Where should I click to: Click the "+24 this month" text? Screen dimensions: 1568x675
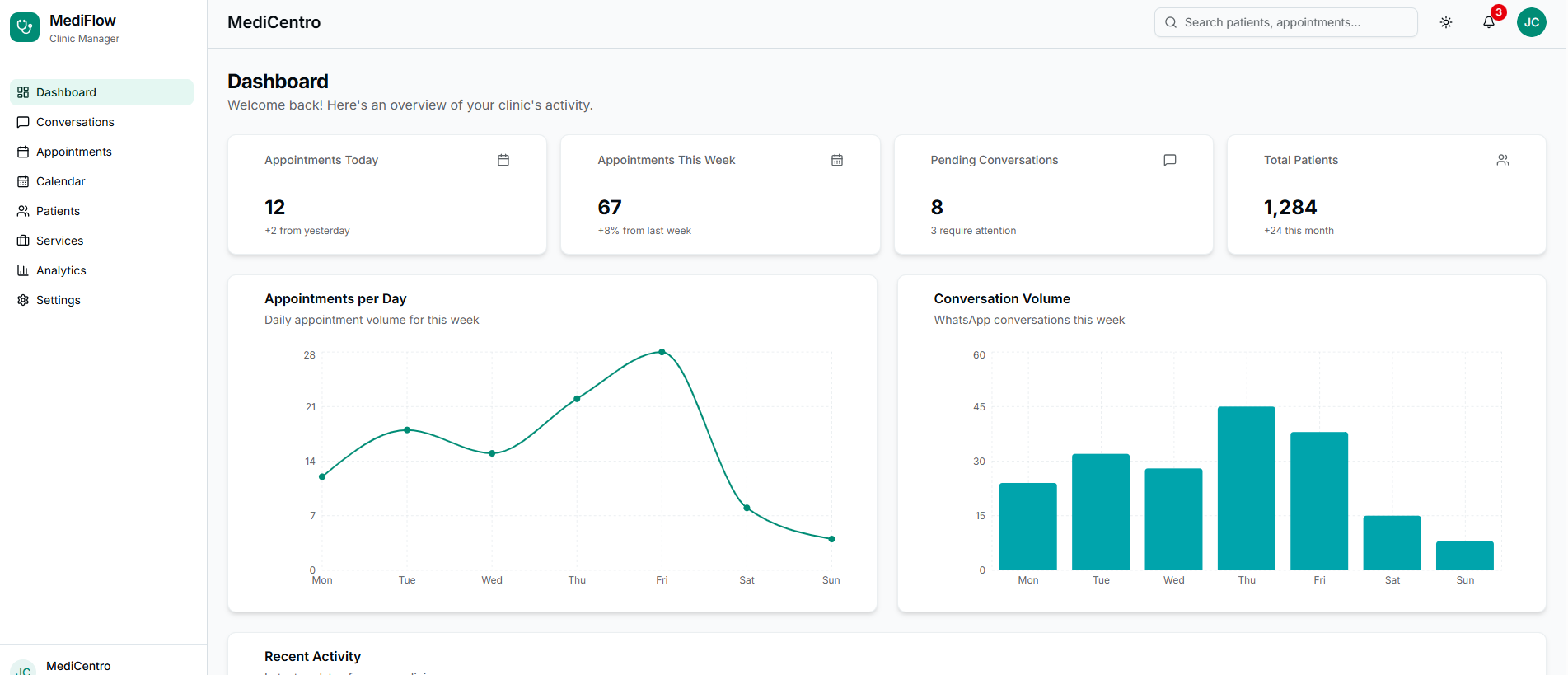point(1299,231)
